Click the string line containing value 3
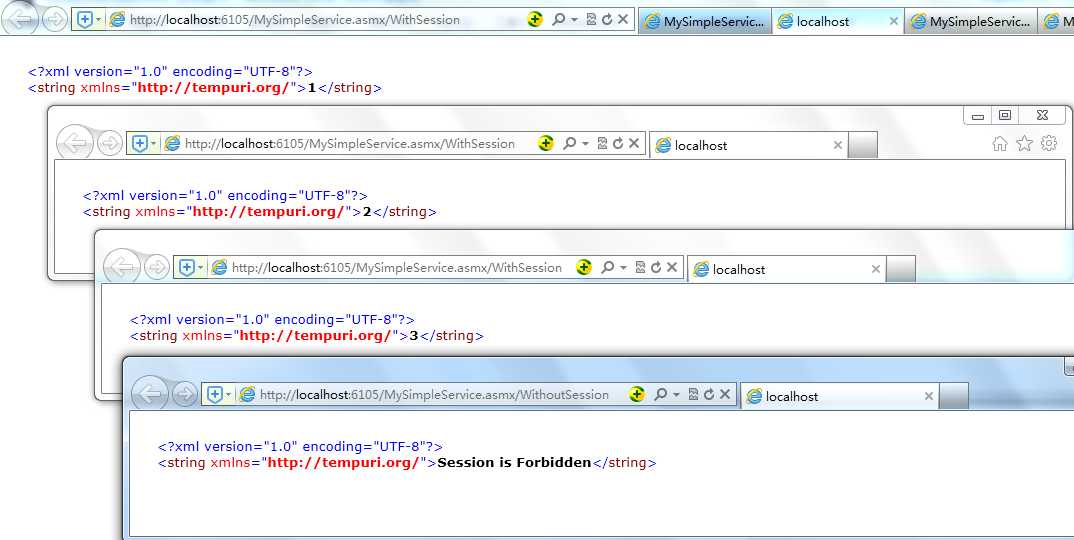The image size is (1074, 540). coord(307,336)
